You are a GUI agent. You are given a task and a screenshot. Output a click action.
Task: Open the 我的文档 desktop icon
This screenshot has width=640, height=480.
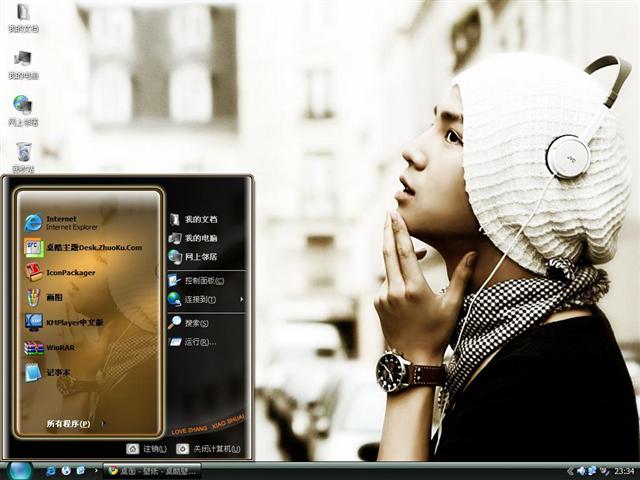[23, 18]
